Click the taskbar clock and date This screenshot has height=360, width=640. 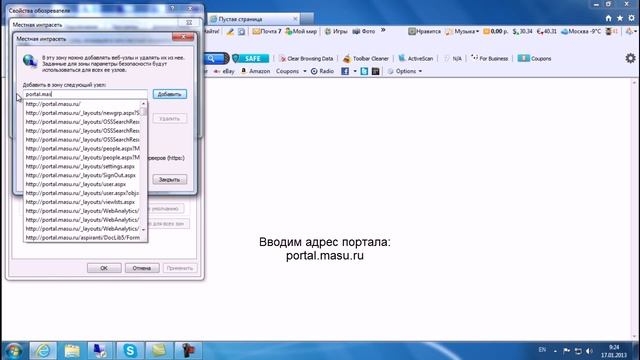(613, 351)
